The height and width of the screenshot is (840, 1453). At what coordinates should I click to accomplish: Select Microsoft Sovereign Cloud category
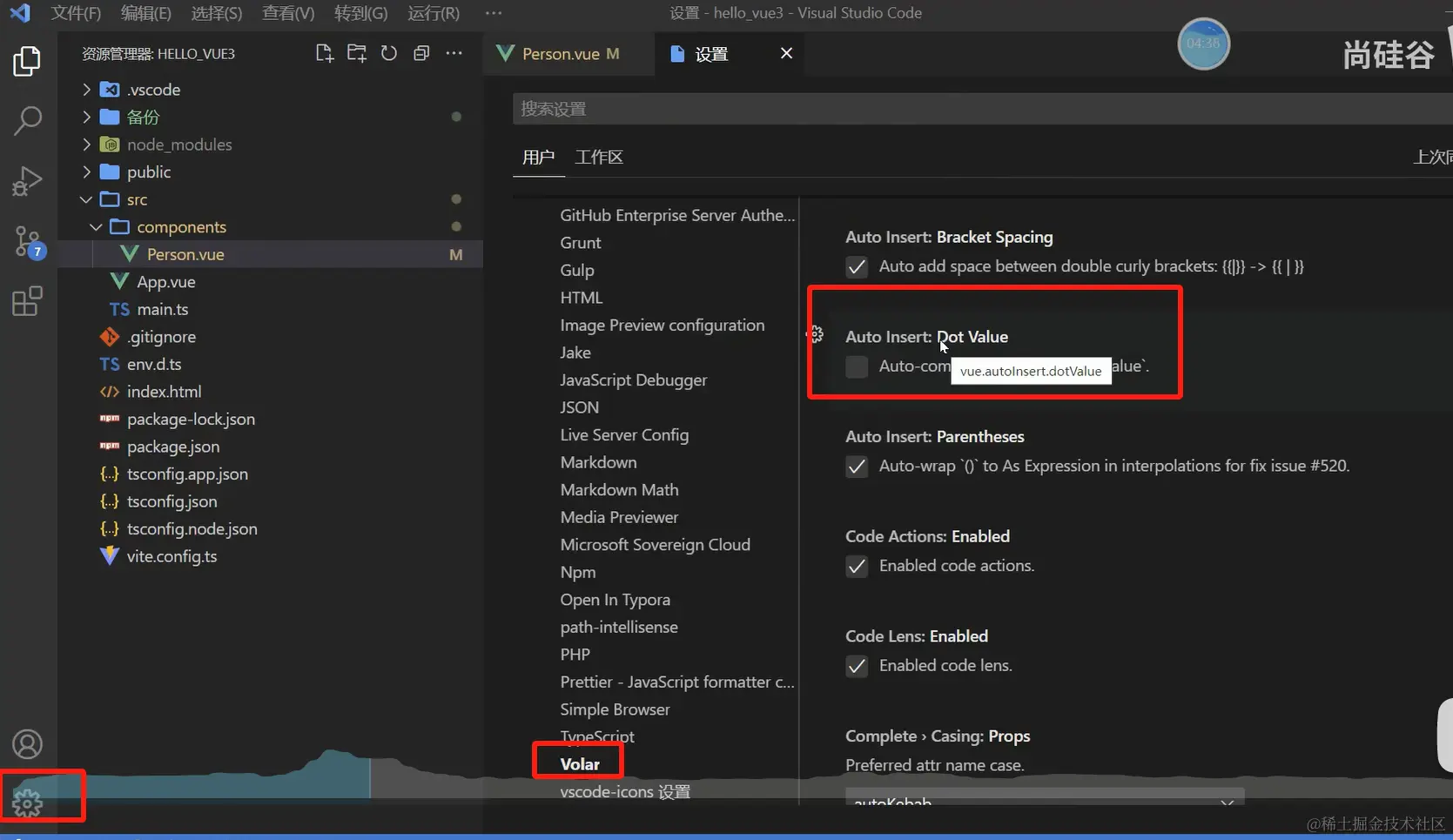coord(655,544)
